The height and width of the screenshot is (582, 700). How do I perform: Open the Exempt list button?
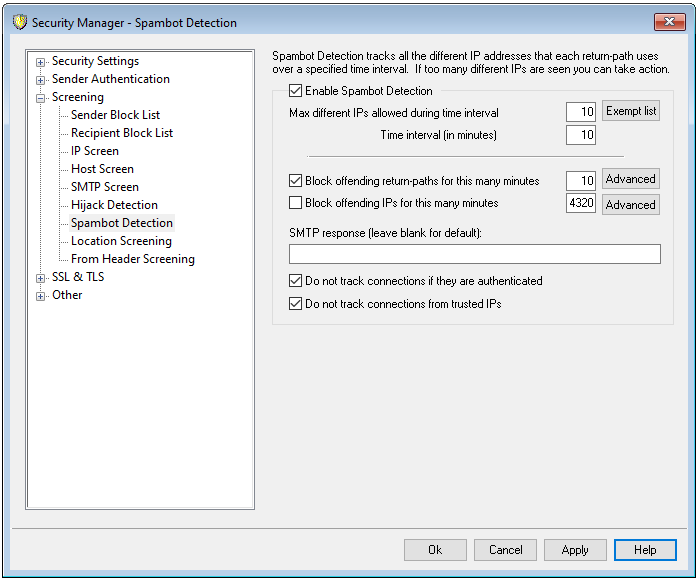631,111
